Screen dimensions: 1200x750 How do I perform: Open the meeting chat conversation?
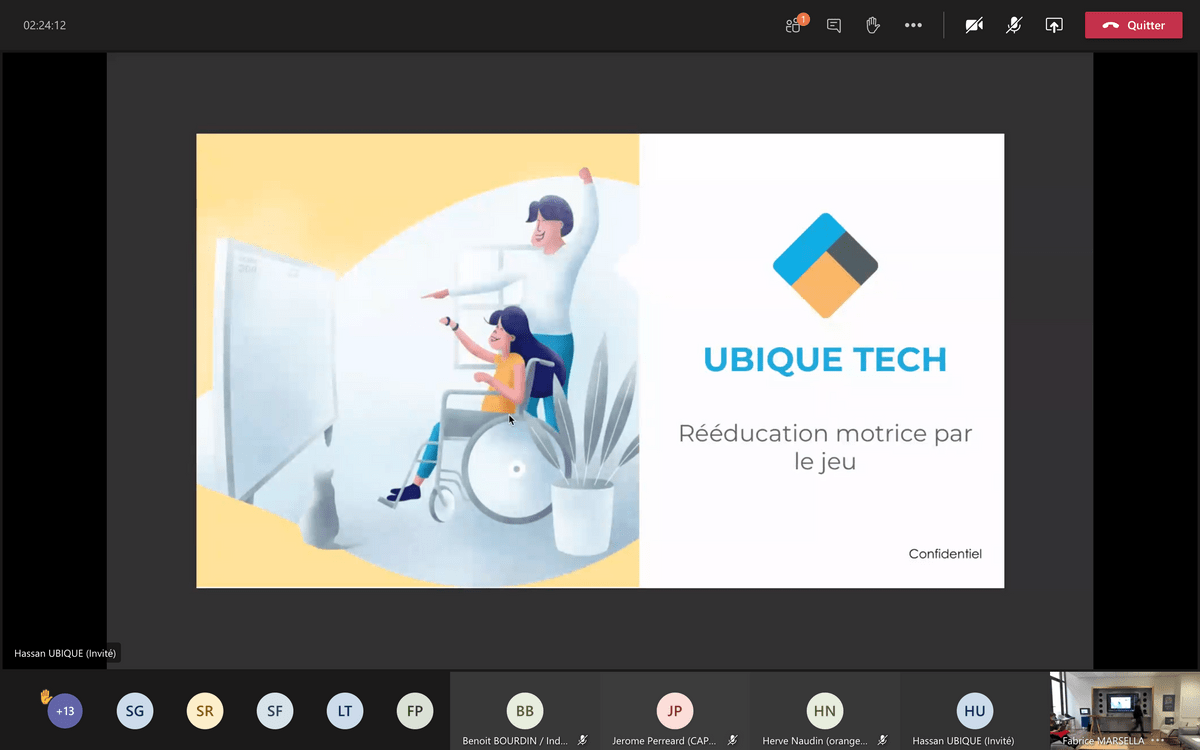(x=834, y=25)
